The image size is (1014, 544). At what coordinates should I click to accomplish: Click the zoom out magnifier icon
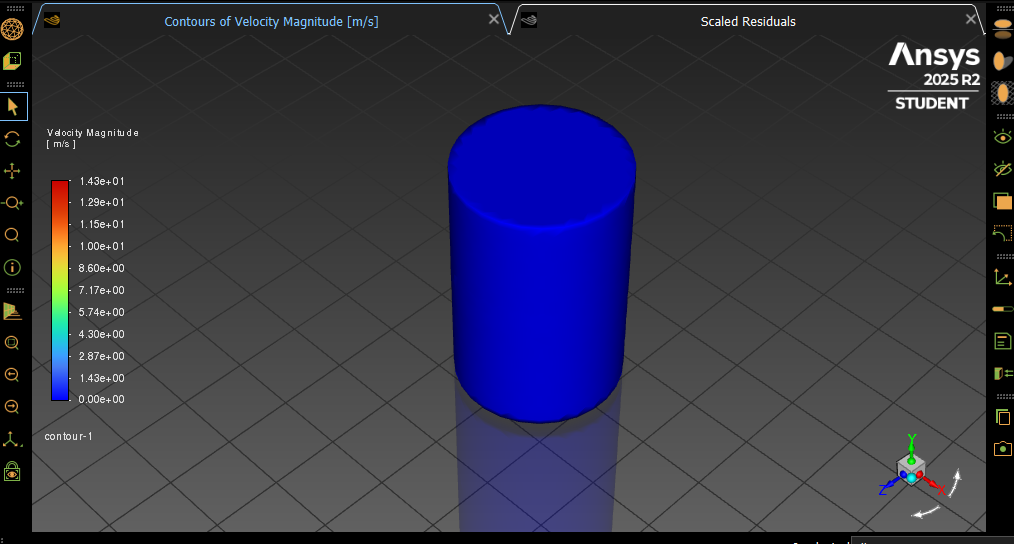[x=12, y=407]
